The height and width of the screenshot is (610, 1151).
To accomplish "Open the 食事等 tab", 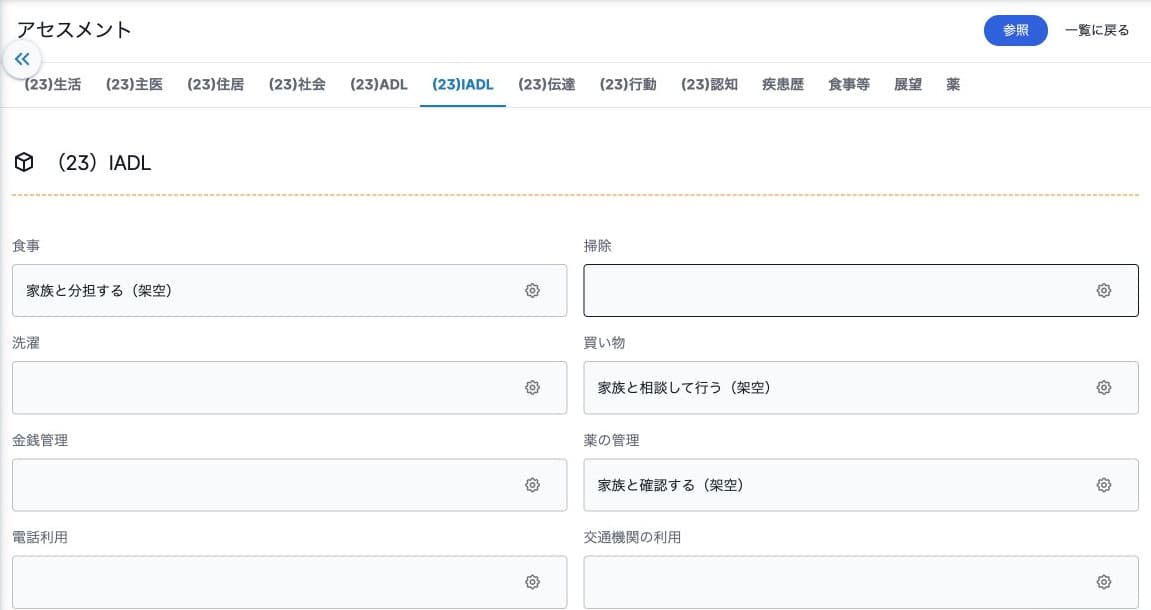I will tap(849, 84).
